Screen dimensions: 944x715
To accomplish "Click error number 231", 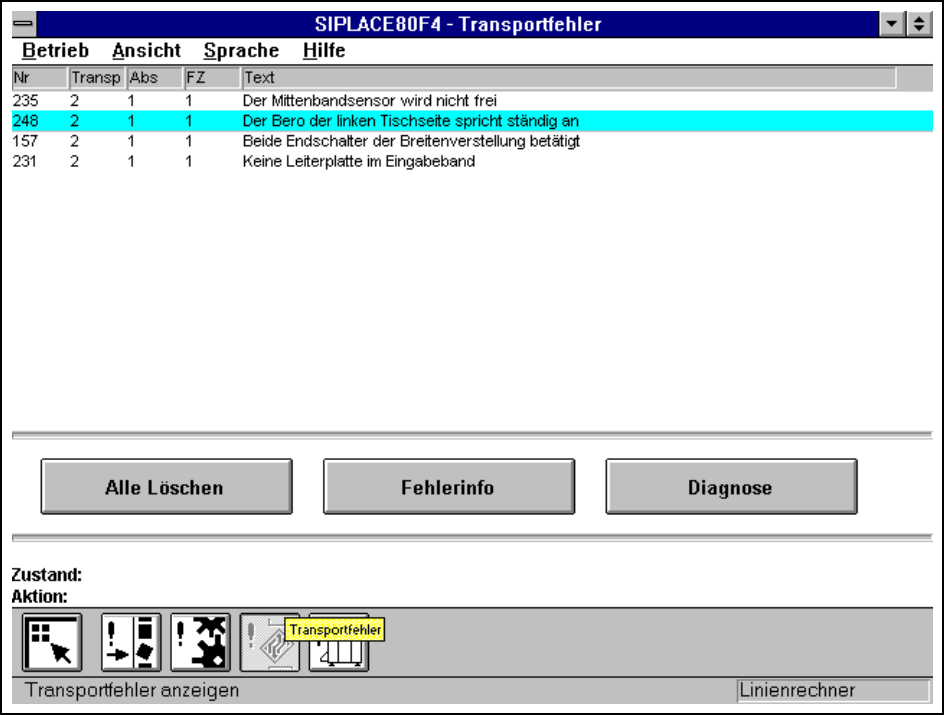I will 25,161.
